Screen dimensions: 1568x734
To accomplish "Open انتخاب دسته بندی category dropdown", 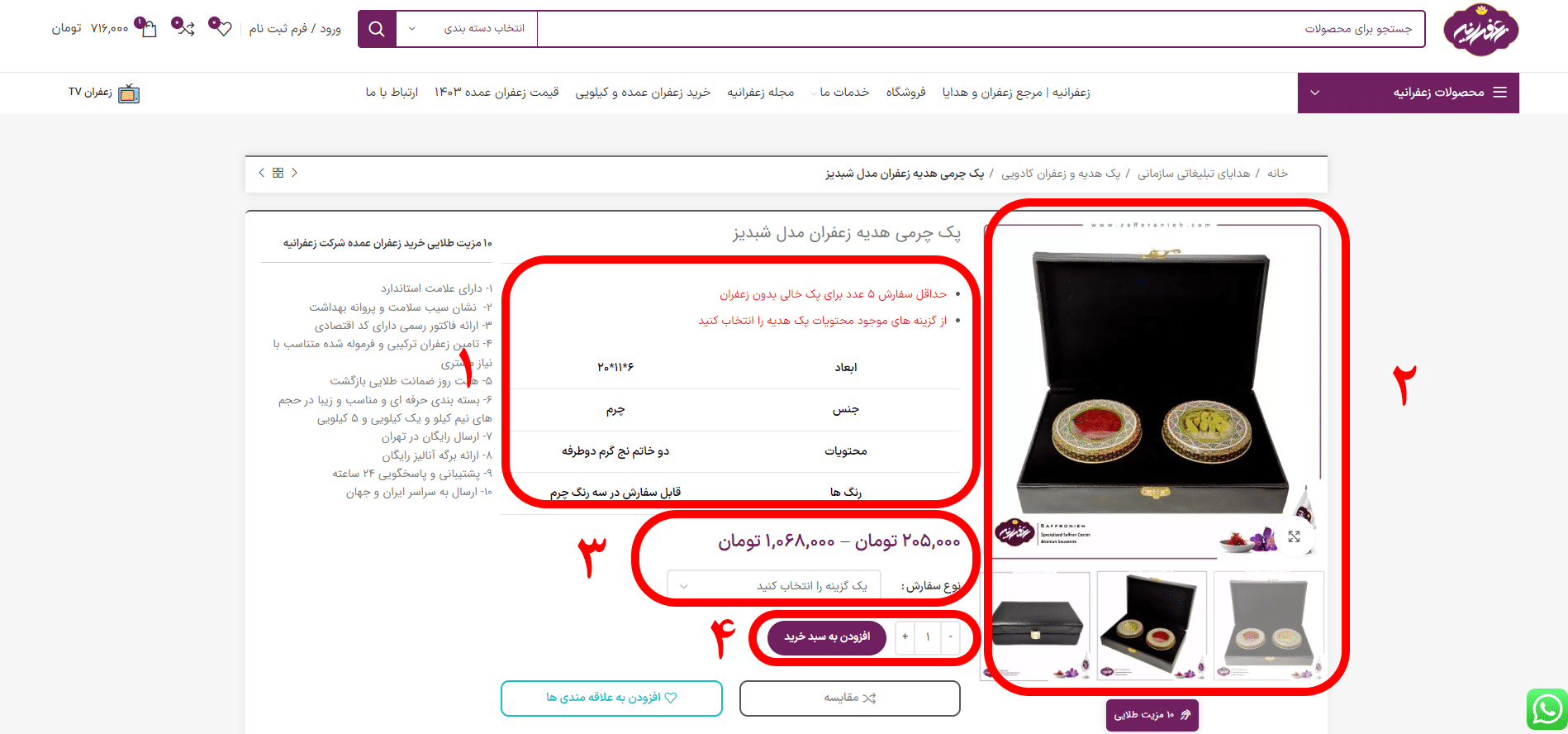I will tap(467, 29).
